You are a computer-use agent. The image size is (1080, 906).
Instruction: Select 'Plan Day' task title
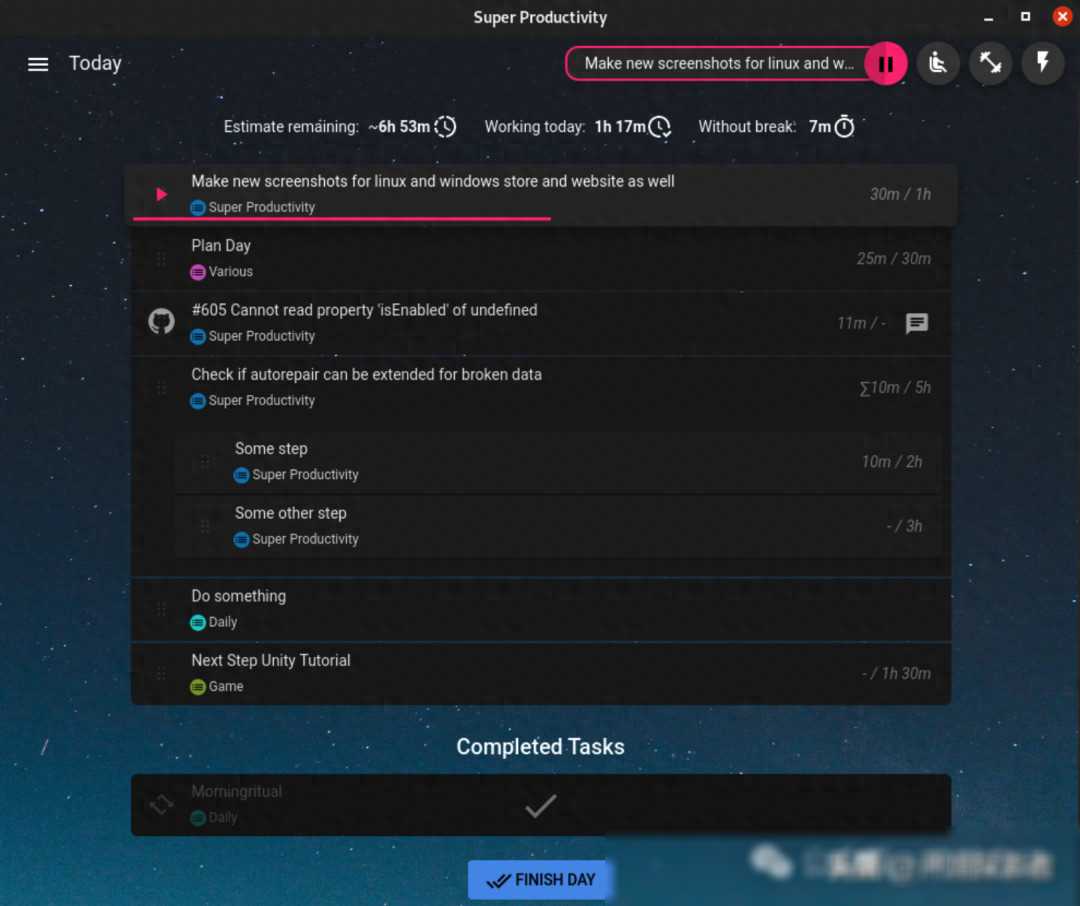point(221,246)
